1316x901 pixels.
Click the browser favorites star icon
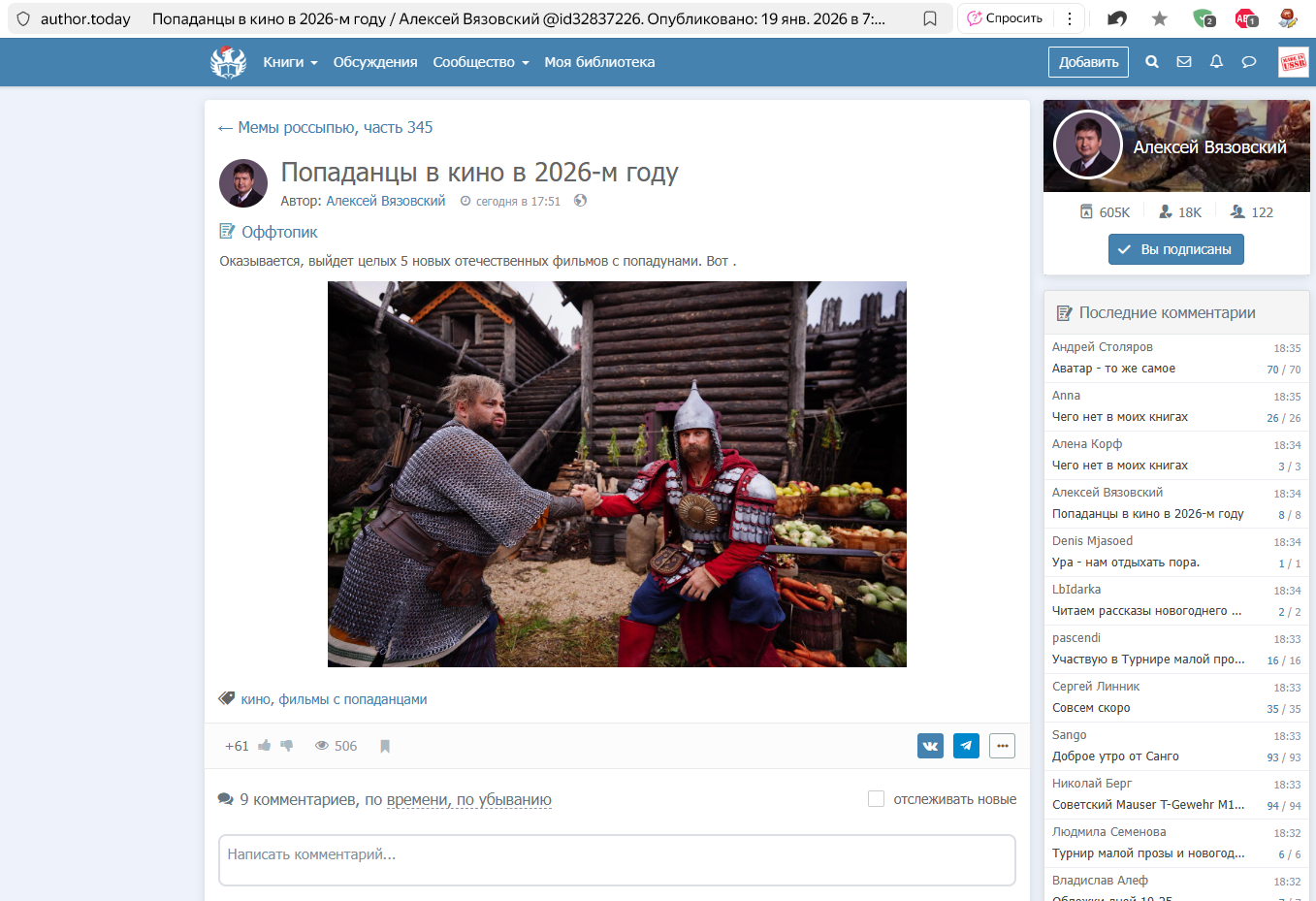point(1160,18)
